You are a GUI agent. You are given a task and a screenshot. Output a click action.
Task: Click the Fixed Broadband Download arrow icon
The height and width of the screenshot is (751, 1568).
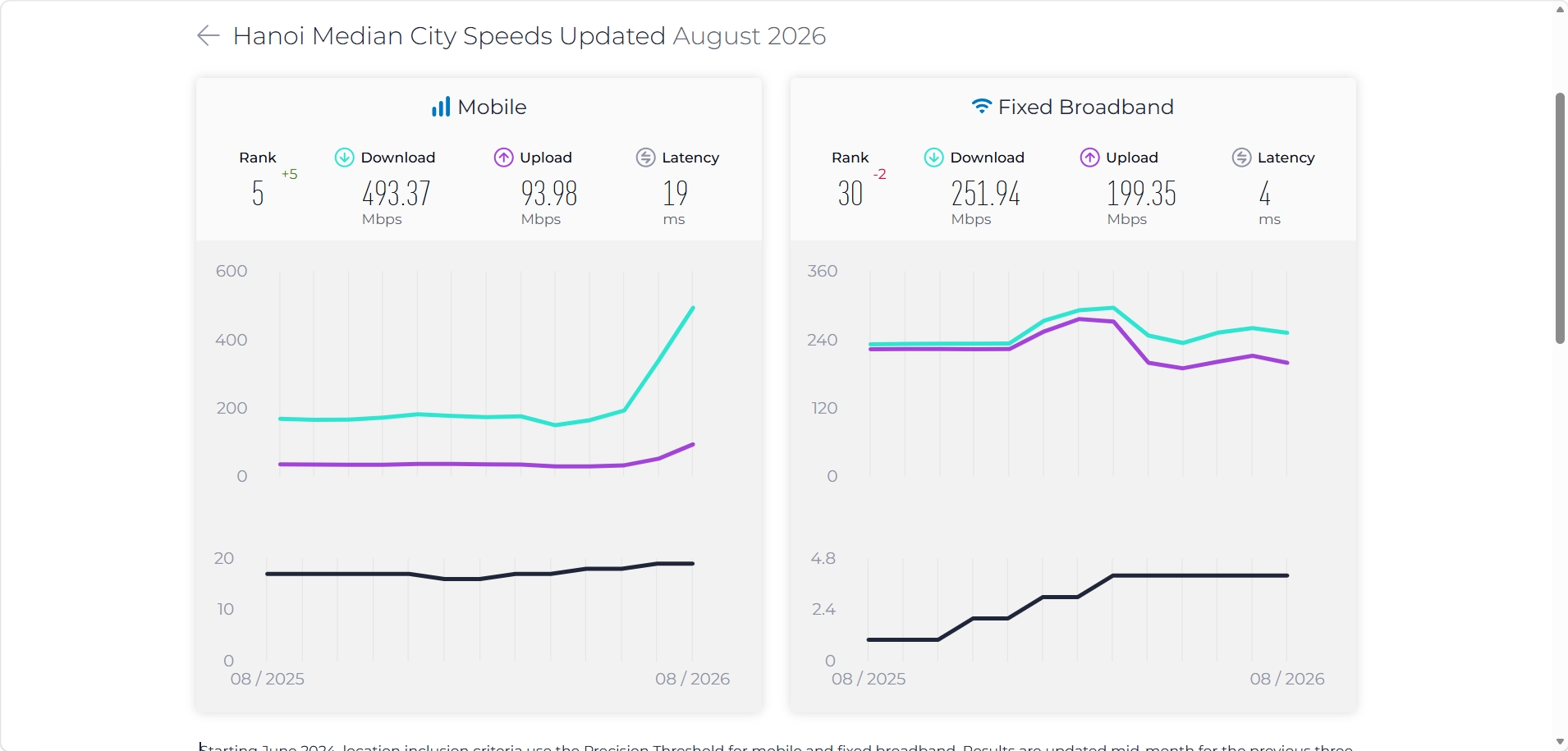click(934, 158)
